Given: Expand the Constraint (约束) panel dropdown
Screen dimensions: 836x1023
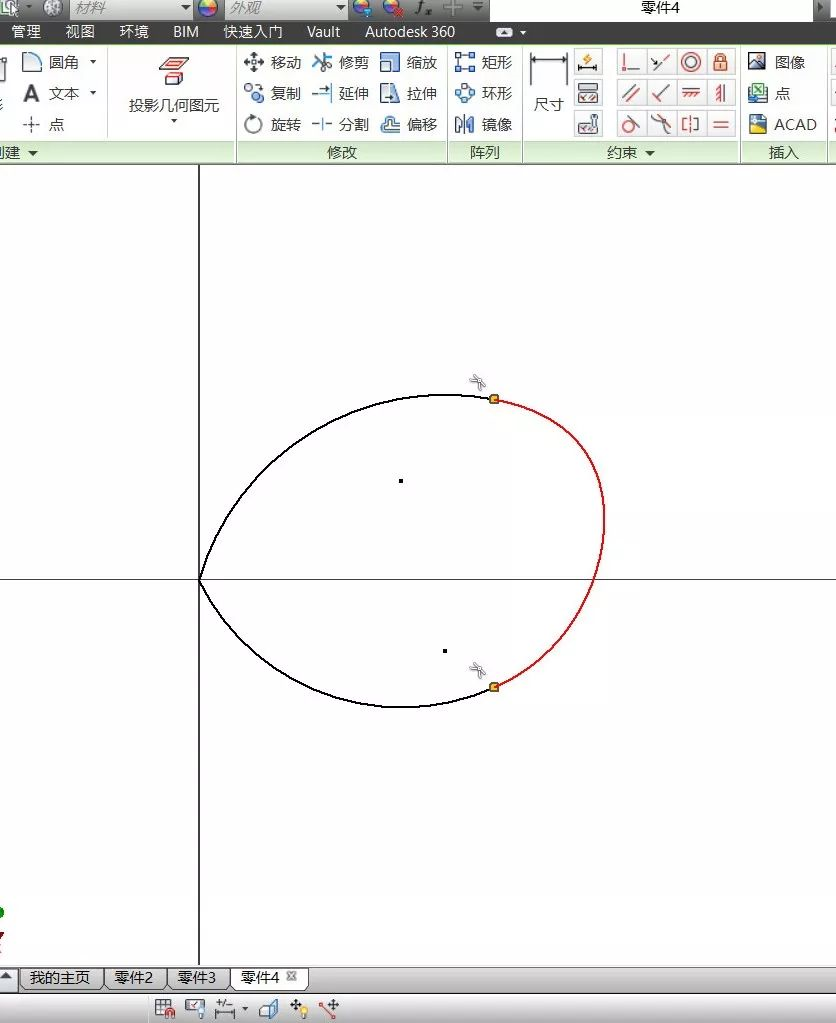Looking at the screenshot, I should (x=650, y=153).
